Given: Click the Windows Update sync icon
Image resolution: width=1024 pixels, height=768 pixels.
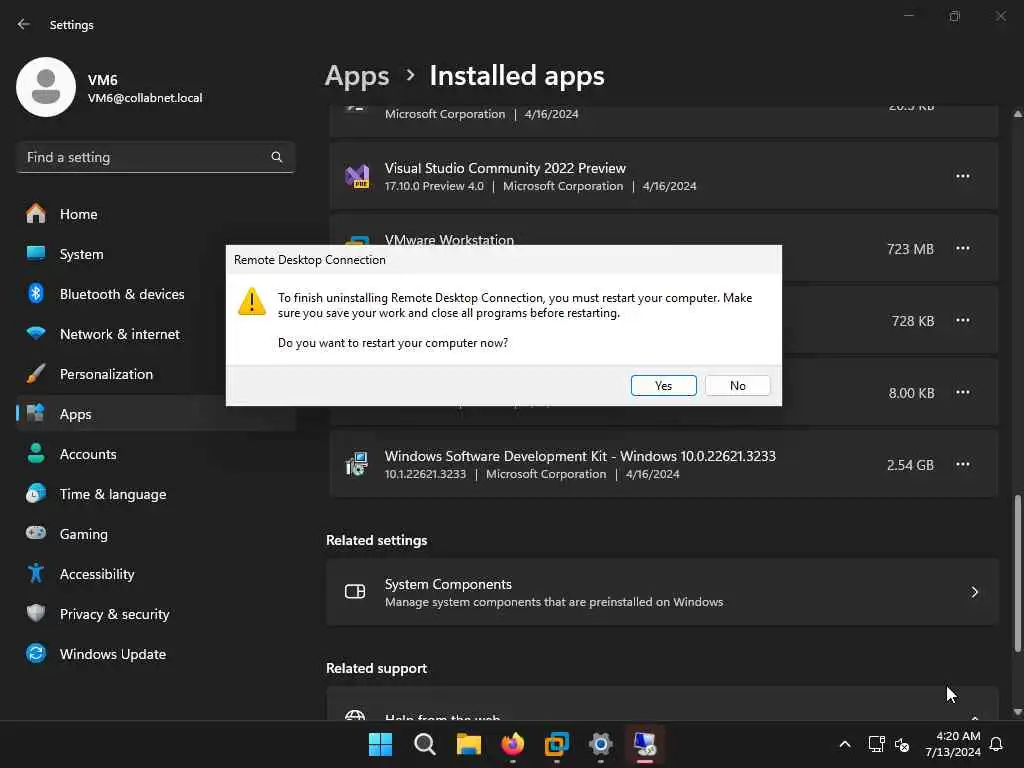Looking at the screenshot, I should coord(36,654).
